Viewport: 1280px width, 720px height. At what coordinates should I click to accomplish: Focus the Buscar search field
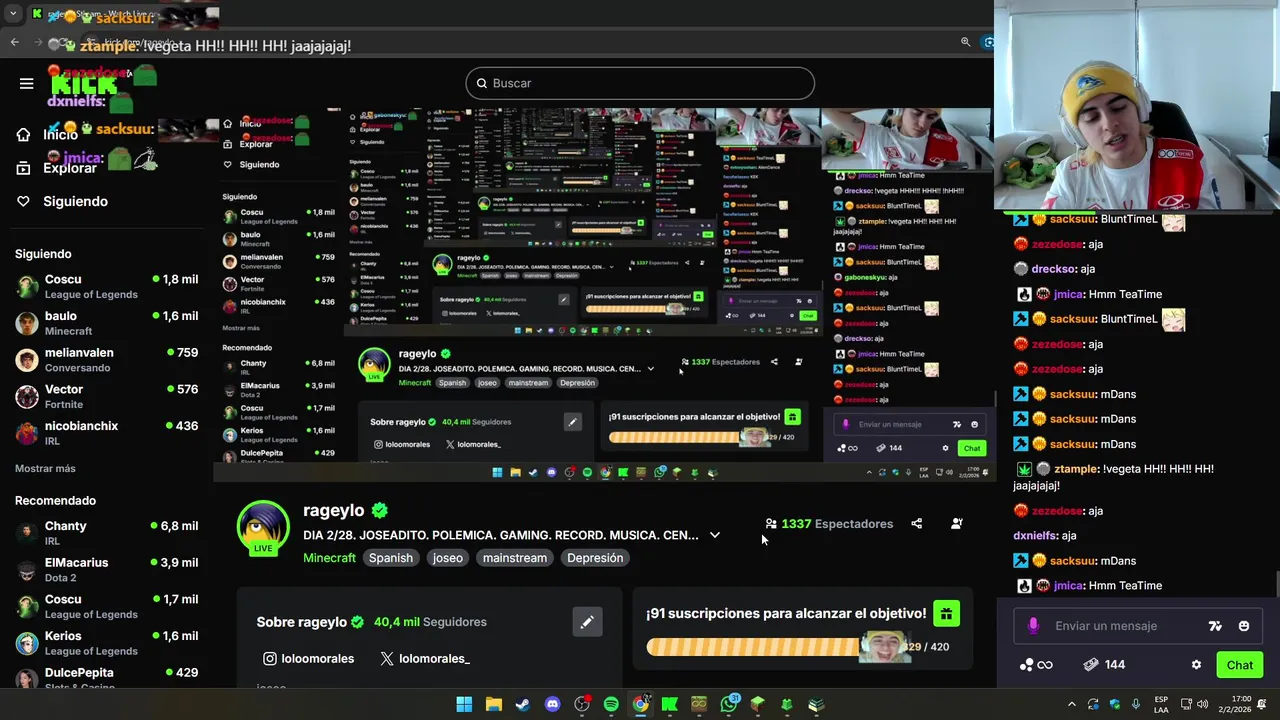640,83
